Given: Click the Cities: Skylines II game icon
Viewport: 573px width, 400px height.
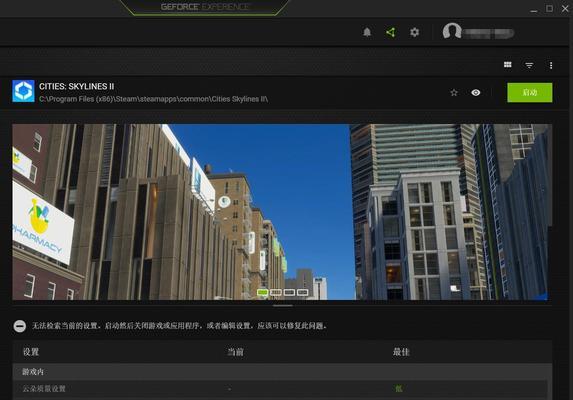Looking at the screenshot, I should coord(23,91).
